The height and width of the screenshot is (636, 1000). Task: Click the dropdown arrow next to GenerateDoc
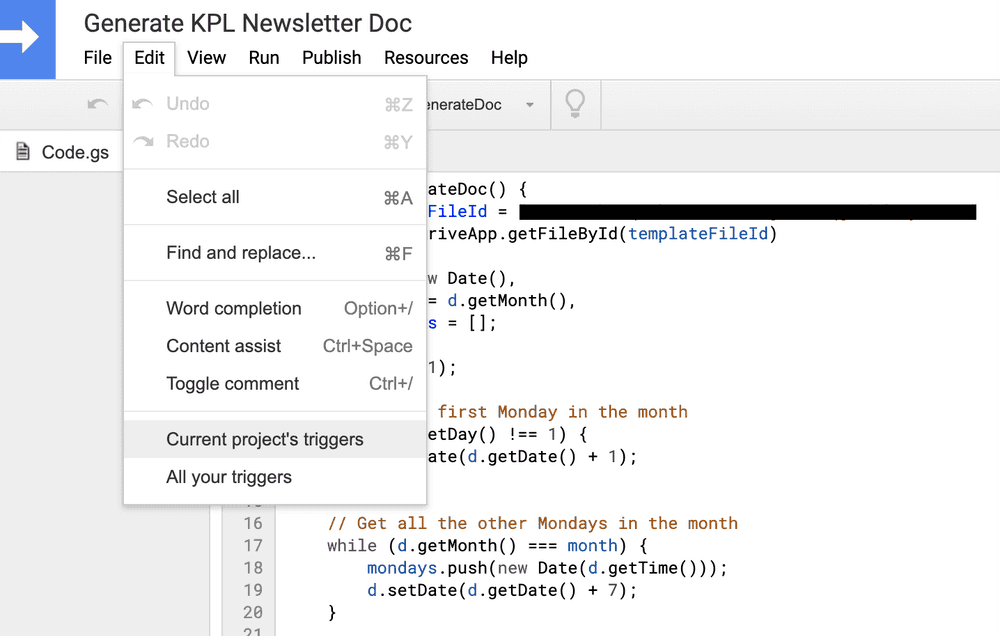click(531, 104)
